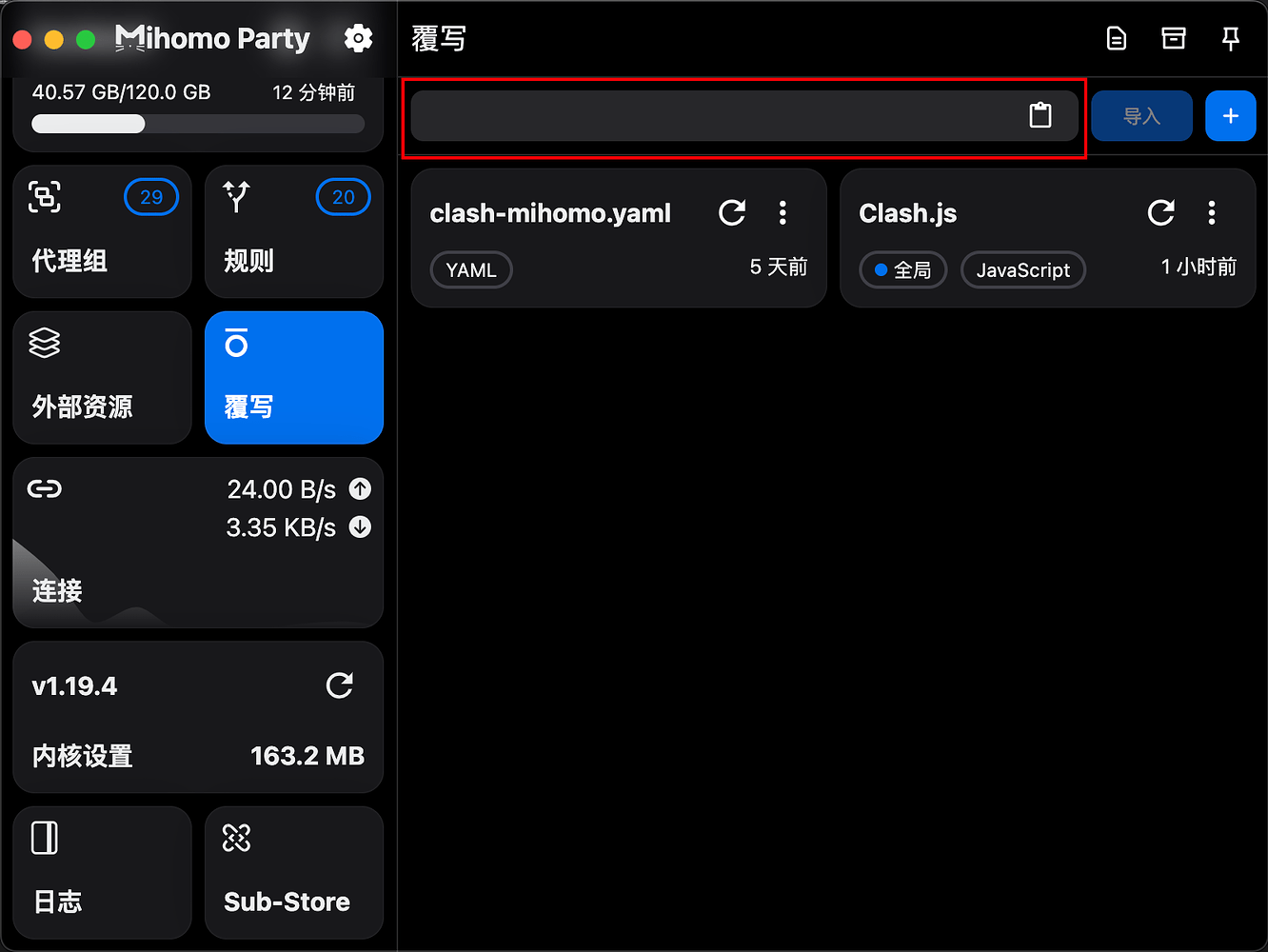Image resolution: width=1268 pixels, height=952 pixels.
Task: Click the 覆写 page heading
Action: coord(439,39)
